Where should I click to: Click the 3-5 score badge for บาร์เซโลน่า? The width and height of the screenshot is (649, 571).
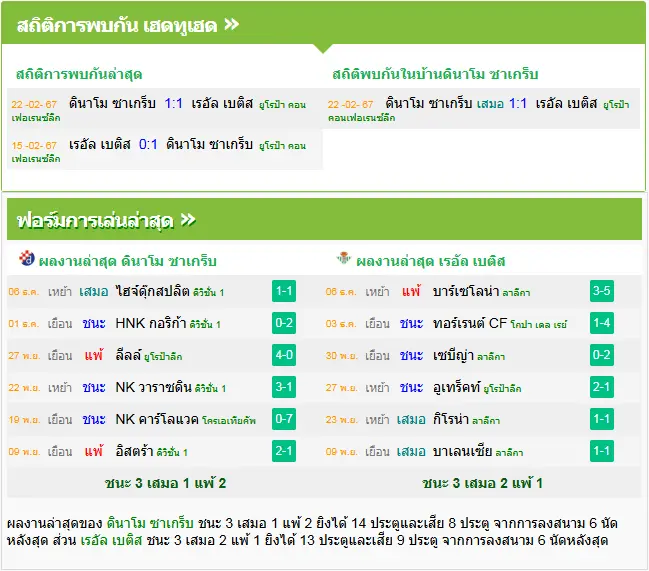[602, 291]
